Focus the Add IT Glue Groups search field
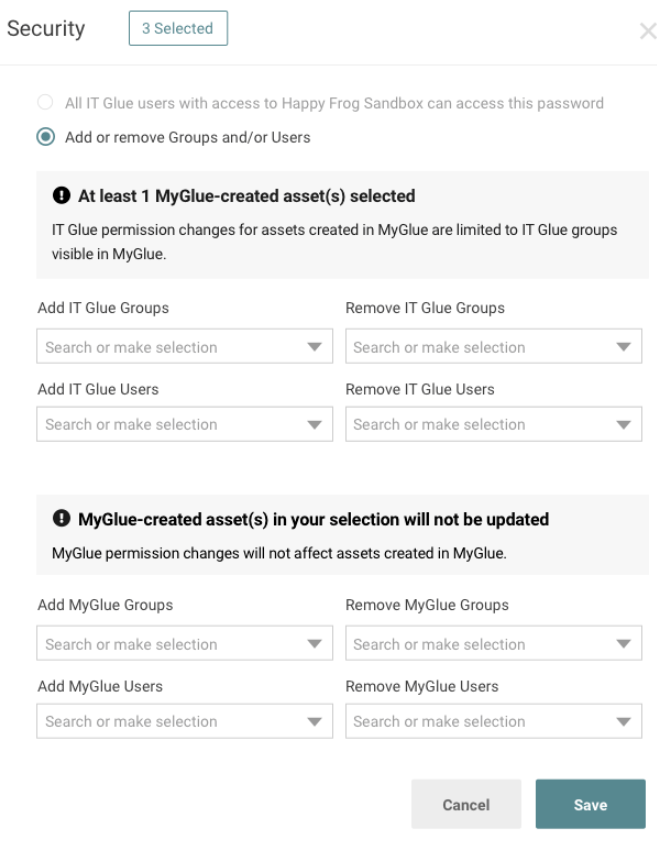The width and height of the screenshot is (657, 841). [x=184, y=346]
